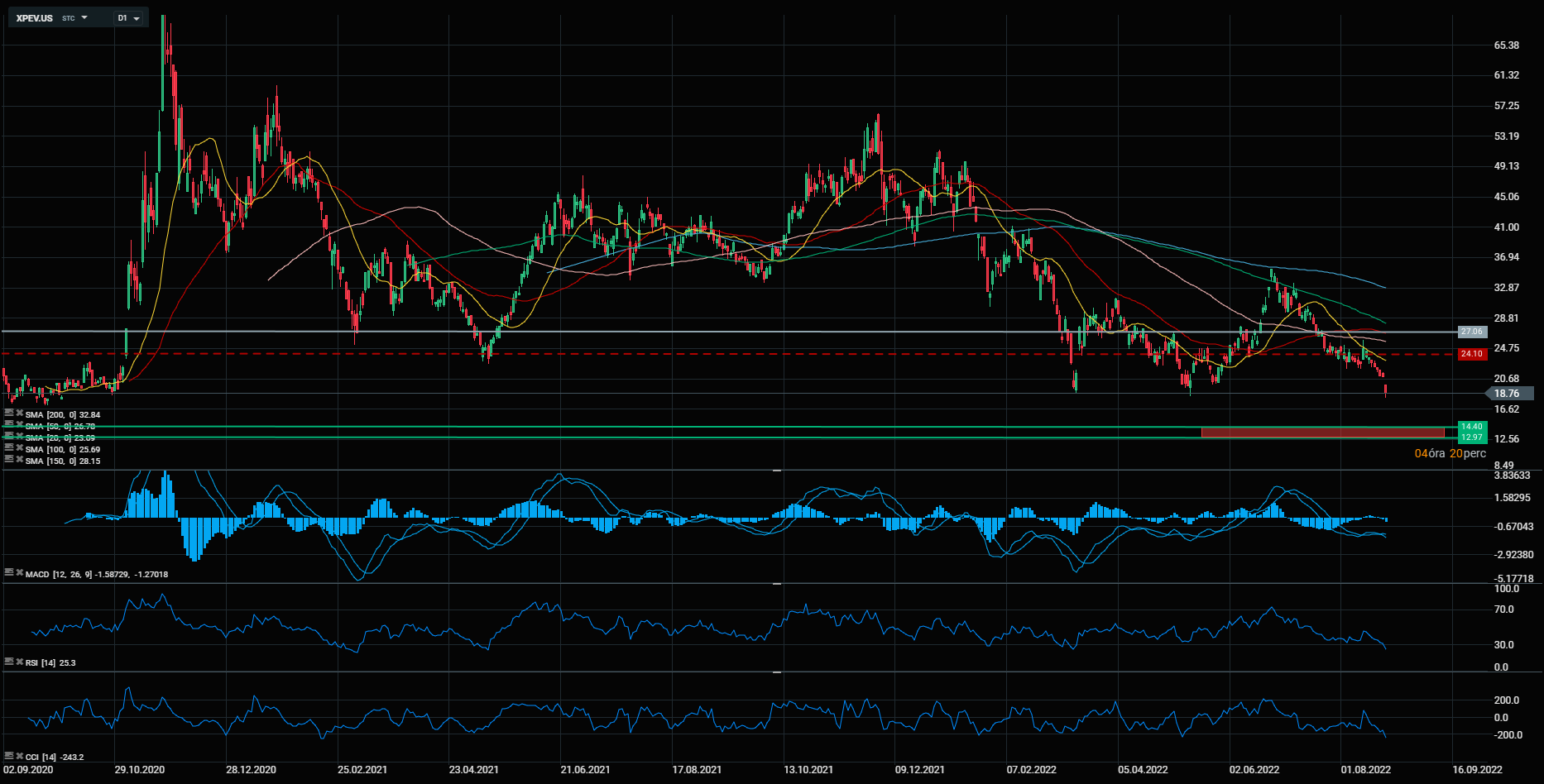Delete the RSI indicator panel
Viewport: 1544px width, 784px height.
click(19, 661)
